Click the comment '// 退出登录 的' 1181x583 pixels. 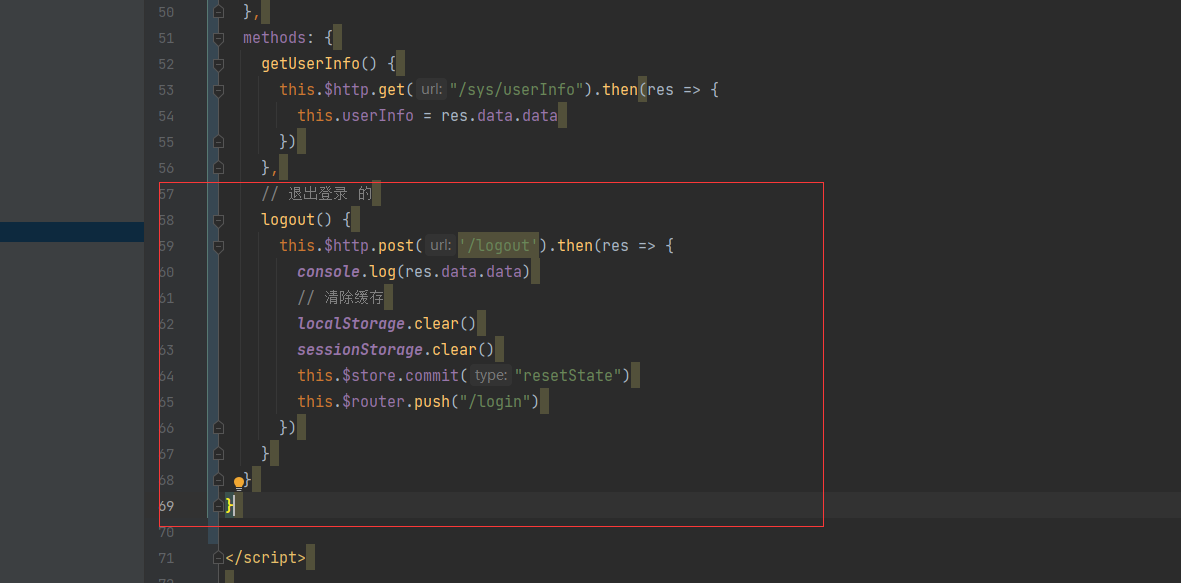point(316,194)
